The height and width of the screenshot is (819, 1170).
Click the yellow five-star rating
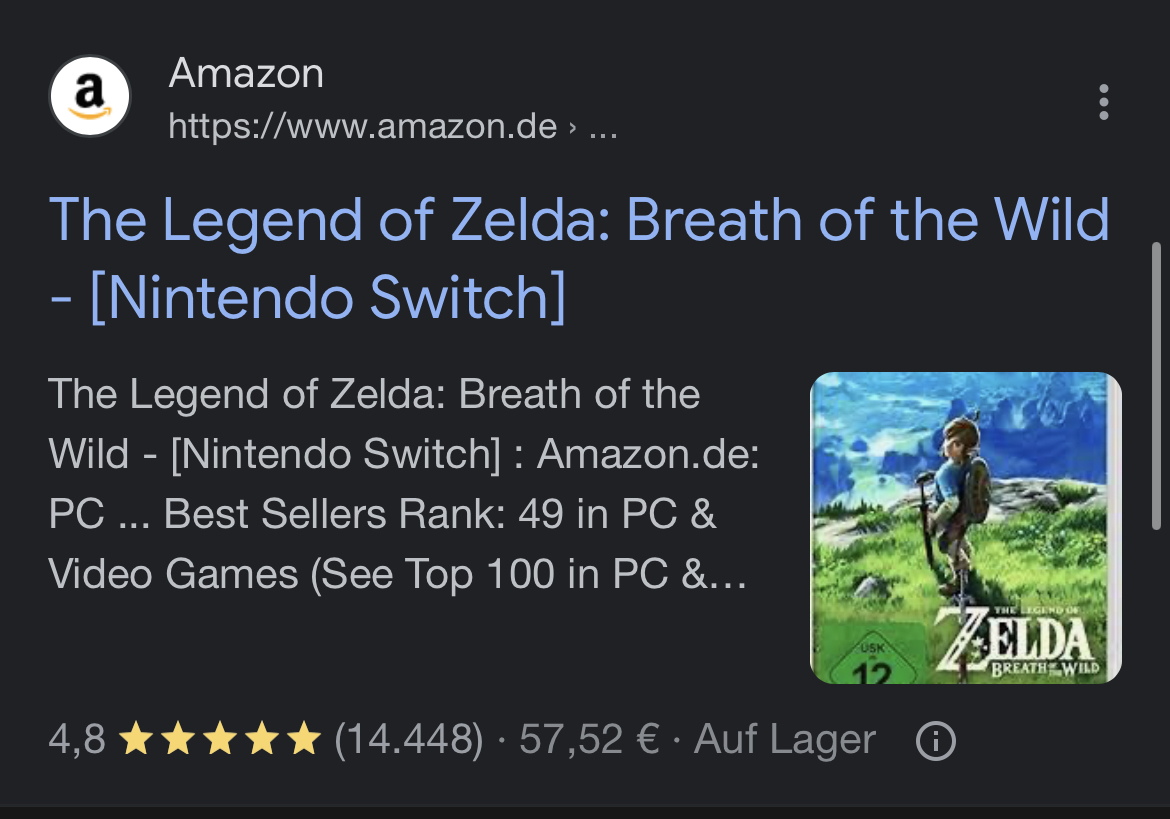coord(219,741)
